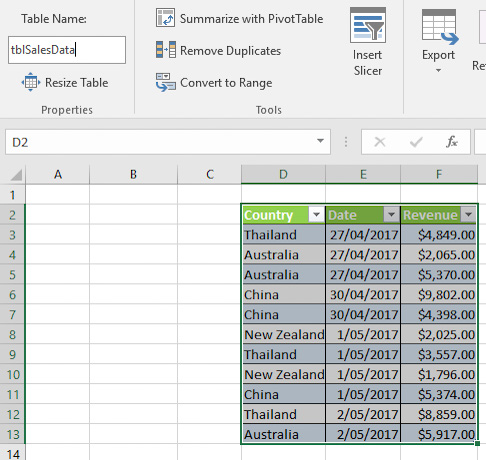
Task: Select row 8 header
Action: tap(12, 334)
